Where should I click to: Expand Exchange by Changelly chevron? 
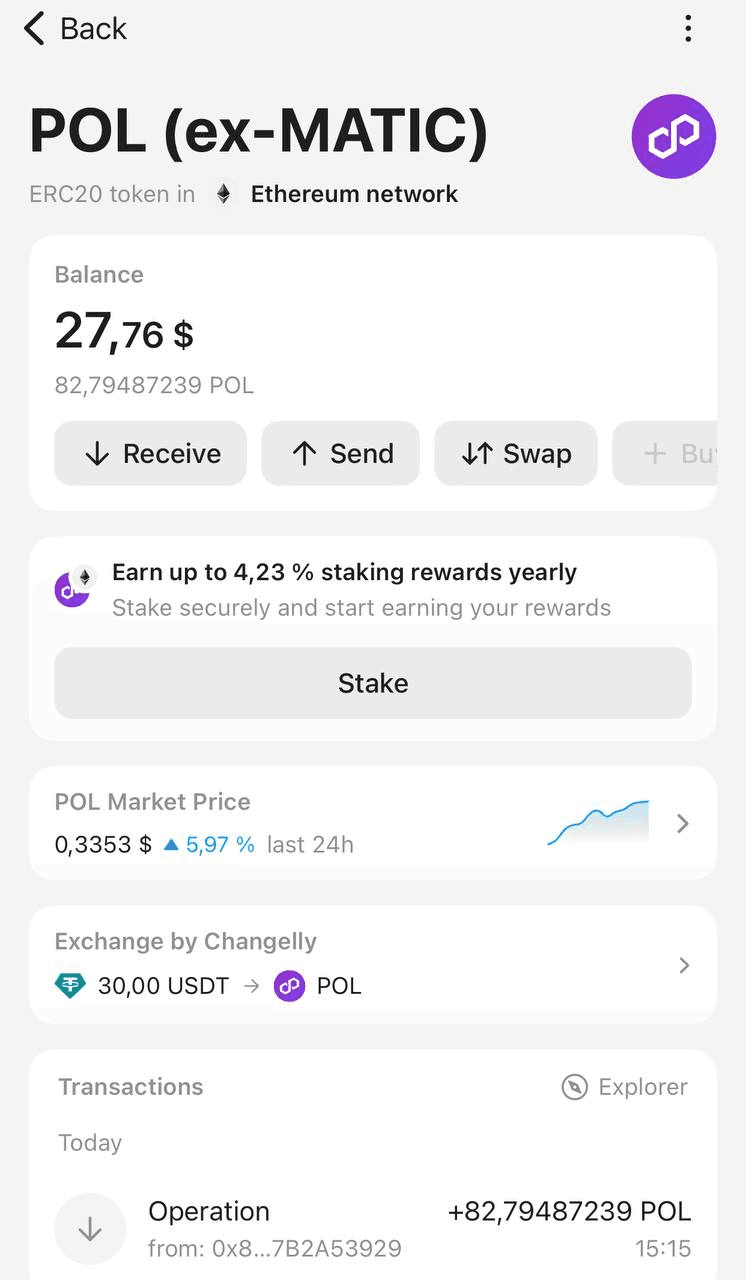tap(684, 965)
